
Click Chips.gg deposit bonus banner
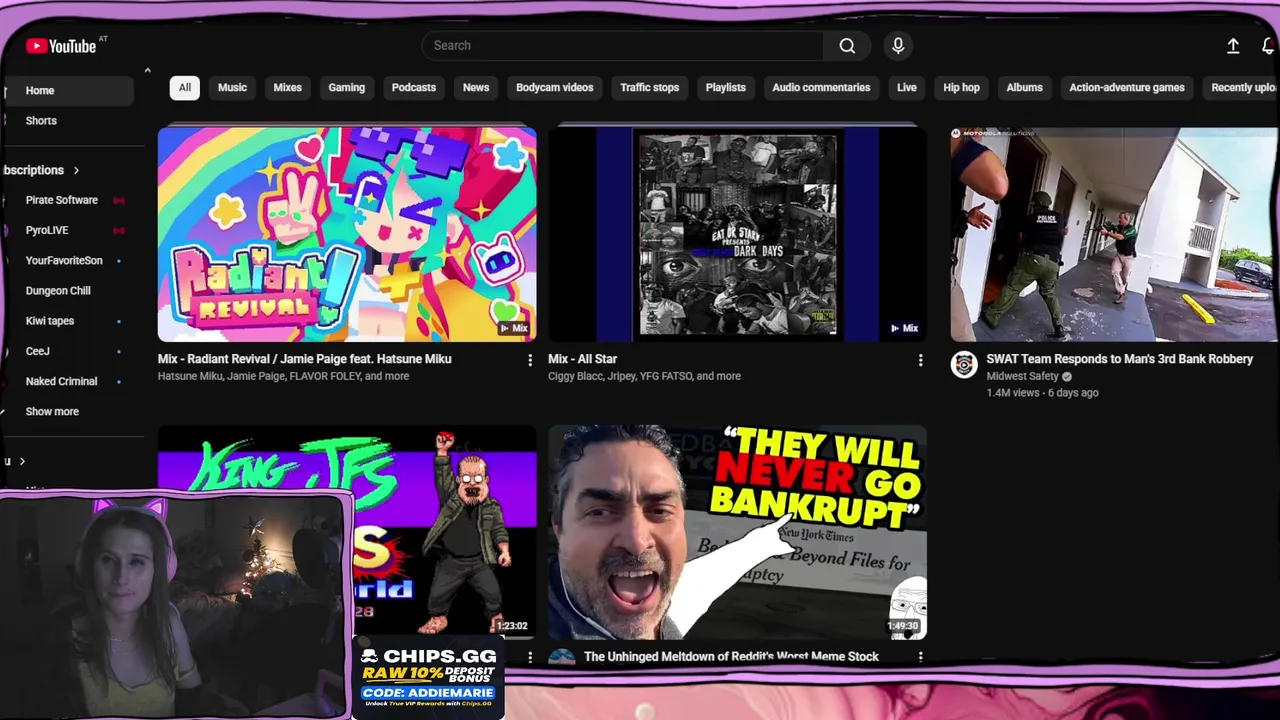click(428, 678)
